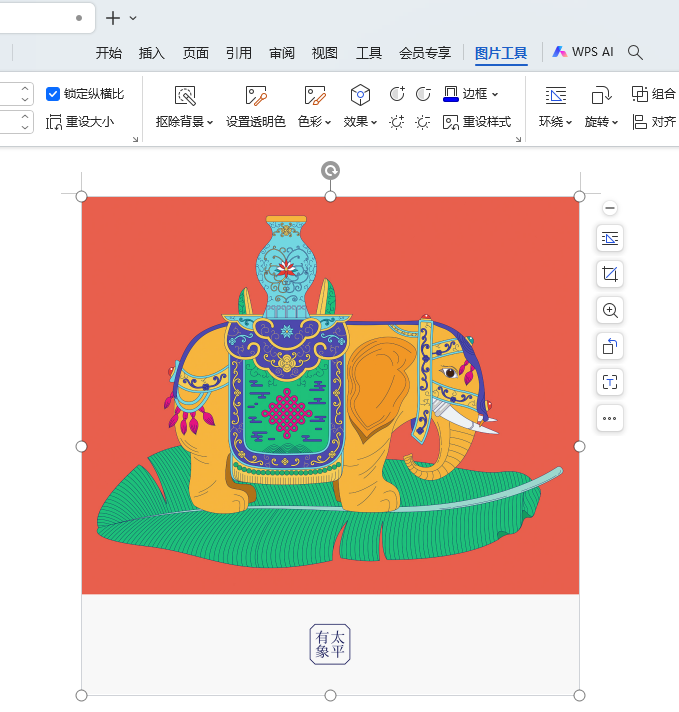
Task: Increase contrast with the plus icon
Action: (397, 94)
